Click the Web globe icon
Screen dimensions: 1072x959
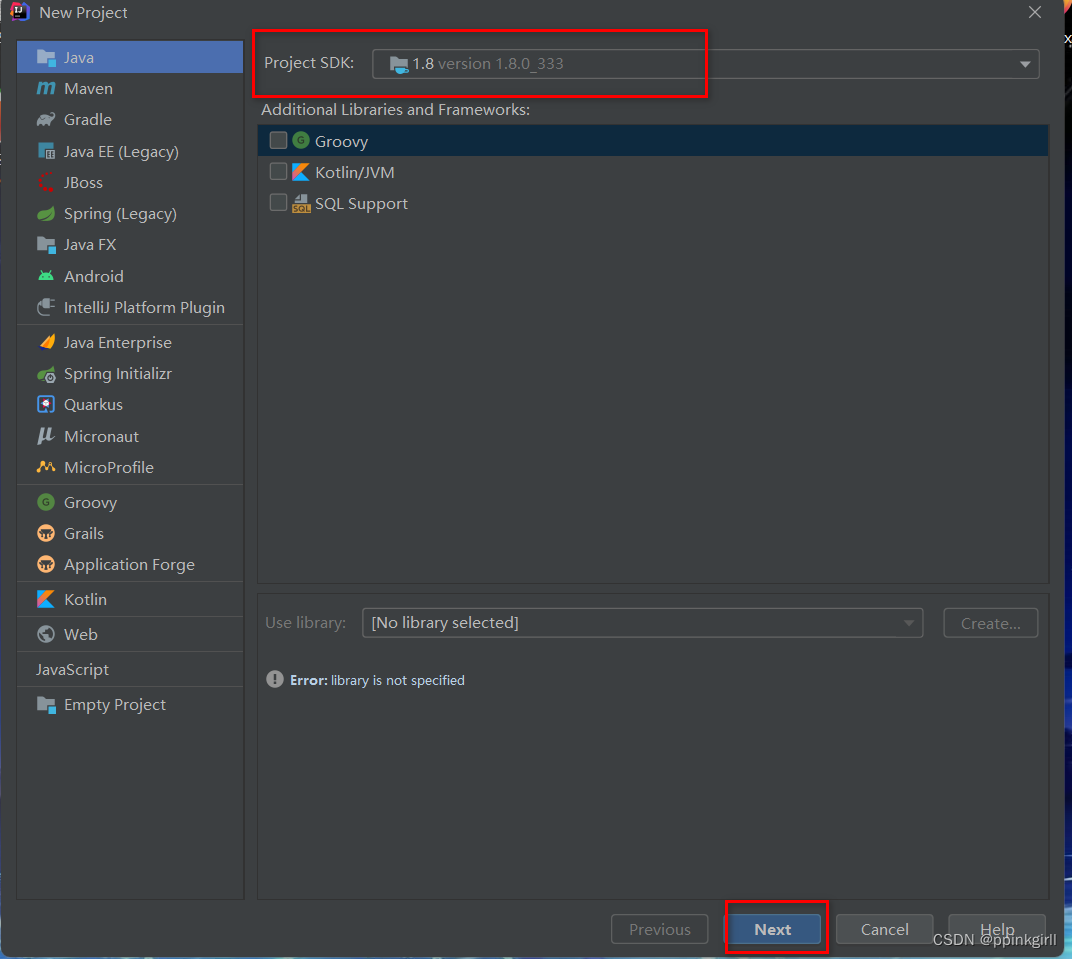pos(46,634)
